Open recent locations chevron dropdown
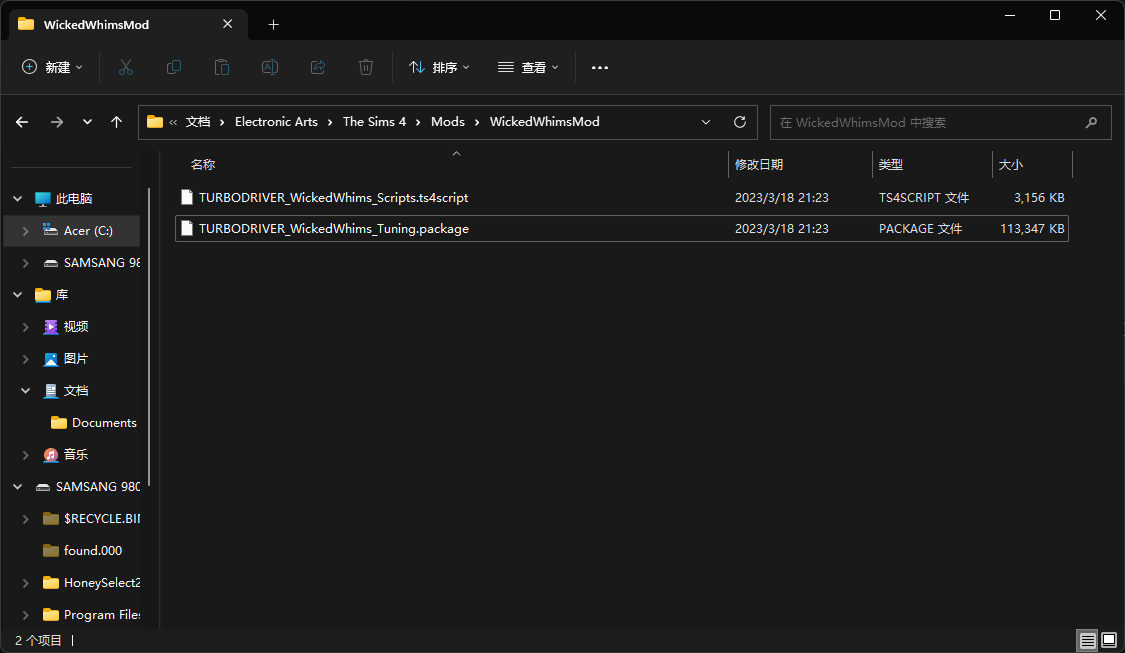The width and height of the screenshot is (1125, 653). (87, 122)
